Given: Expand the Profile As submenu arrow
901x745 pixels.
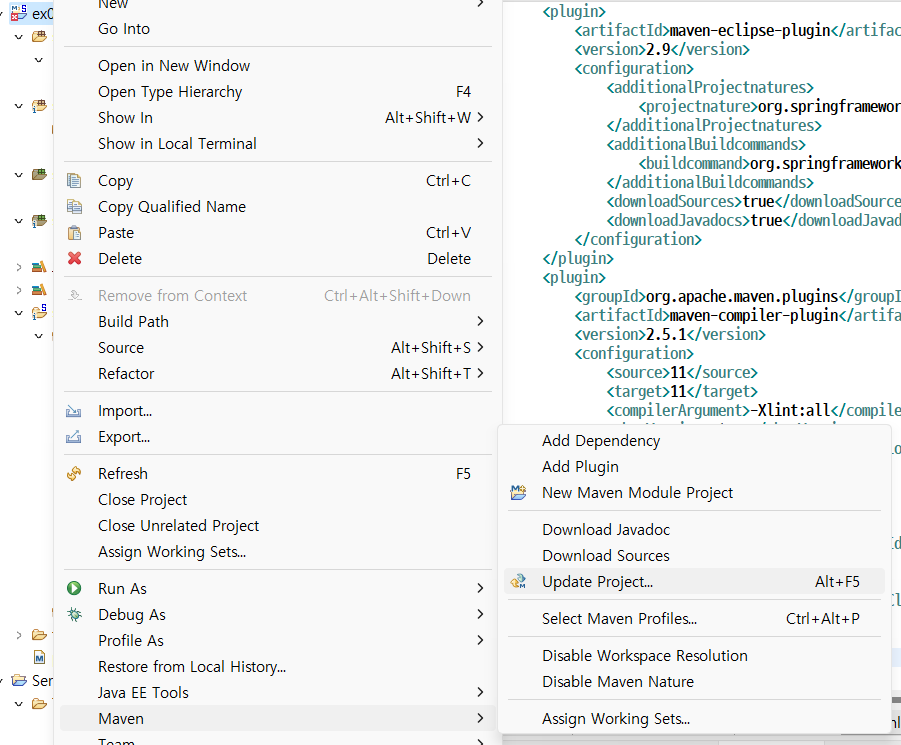Looking at the screenshot, I should [x=480, y=640].
